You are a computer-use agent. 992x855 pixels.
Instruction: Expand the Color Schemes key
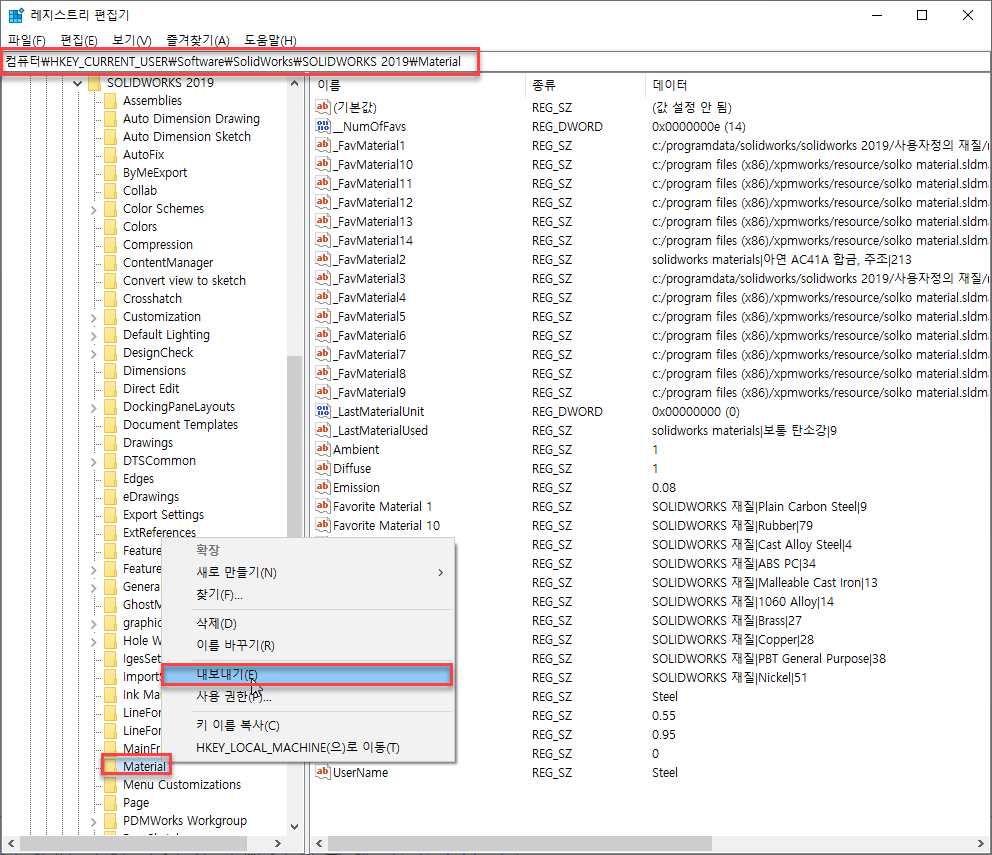tap(94, 209)
